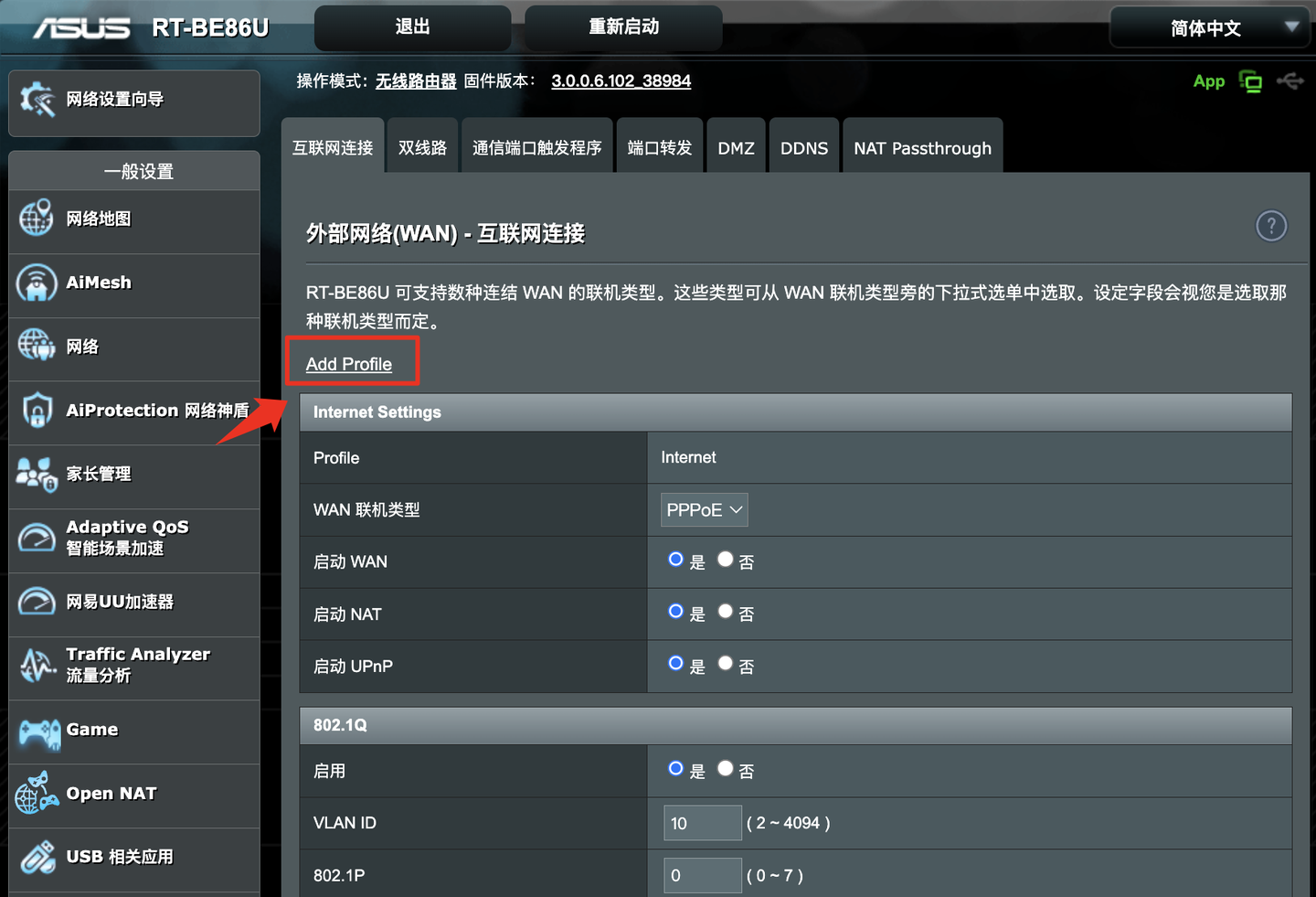Switch to the DMZ tab
Viewport: 1316px width, 897px height.
[x=736, y=146]
